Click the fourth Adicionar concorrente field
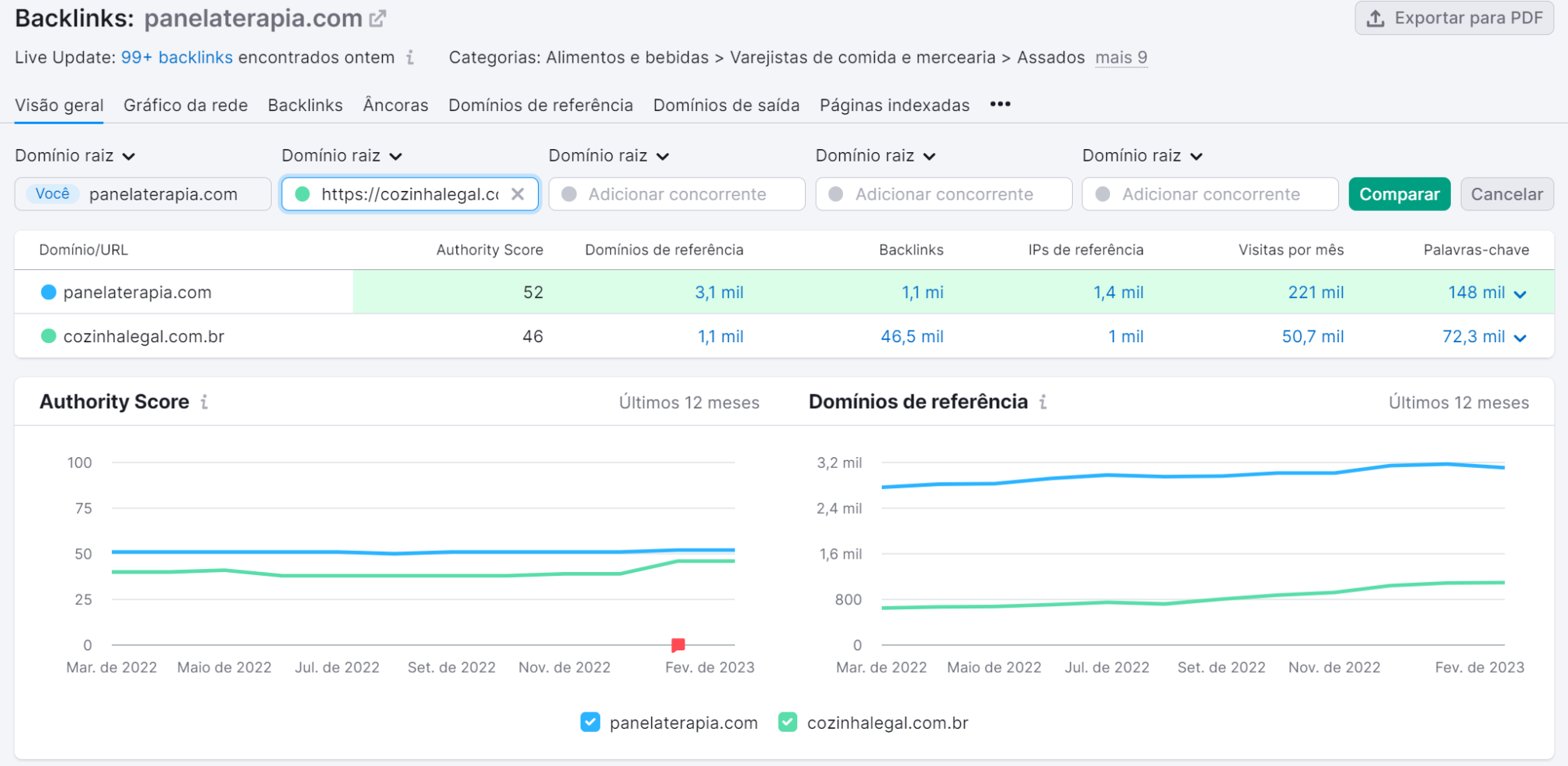Viewport: 1568px width, 766px height. (x=944, y=194)
